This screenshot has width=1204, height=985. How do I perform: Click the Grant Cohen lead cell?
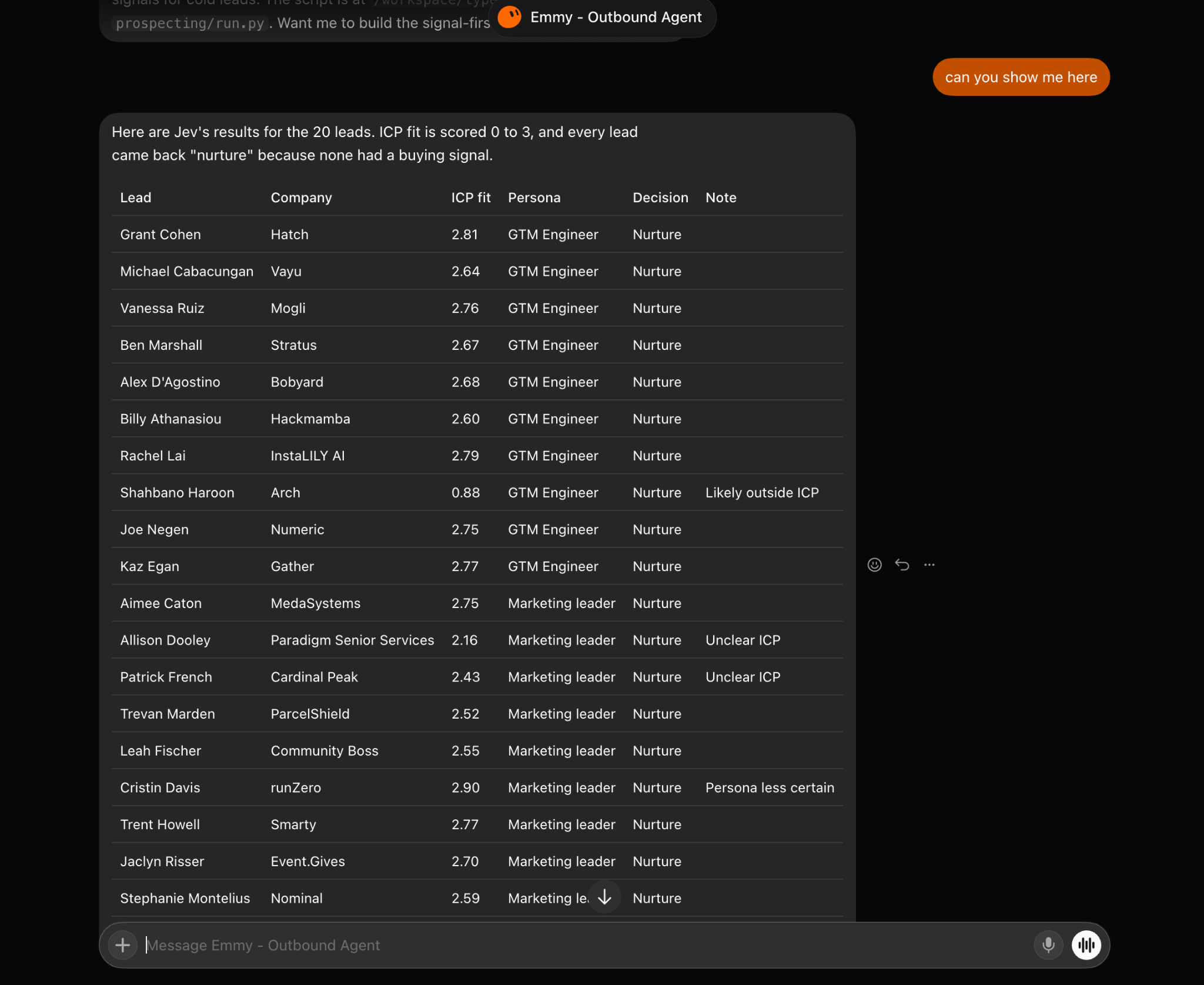pyautogui.click(x=160, y=235)
